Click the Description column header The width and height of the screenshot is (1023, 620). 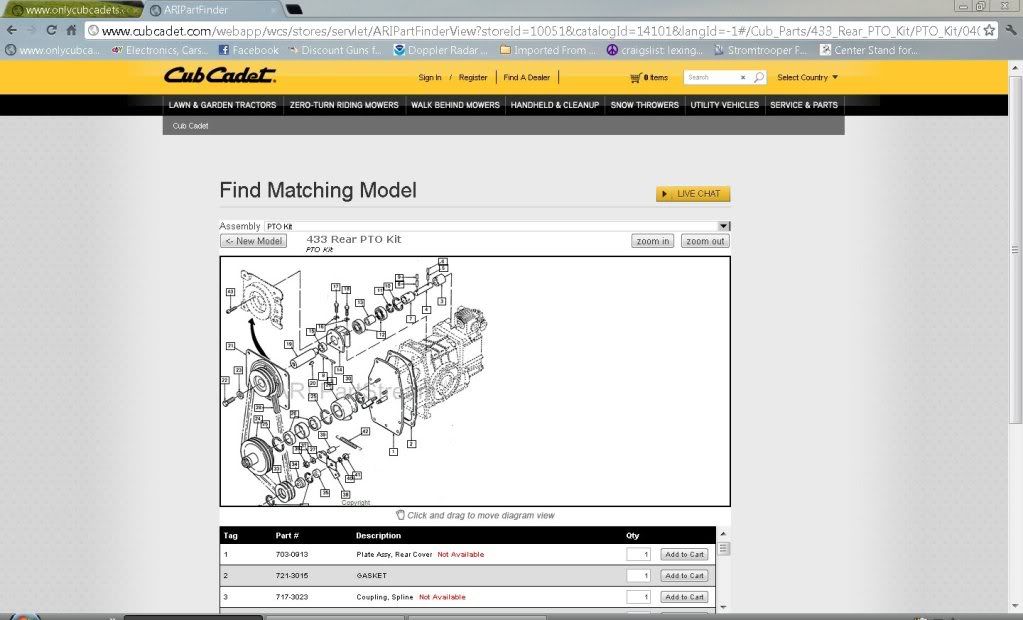tap(378, 535)
